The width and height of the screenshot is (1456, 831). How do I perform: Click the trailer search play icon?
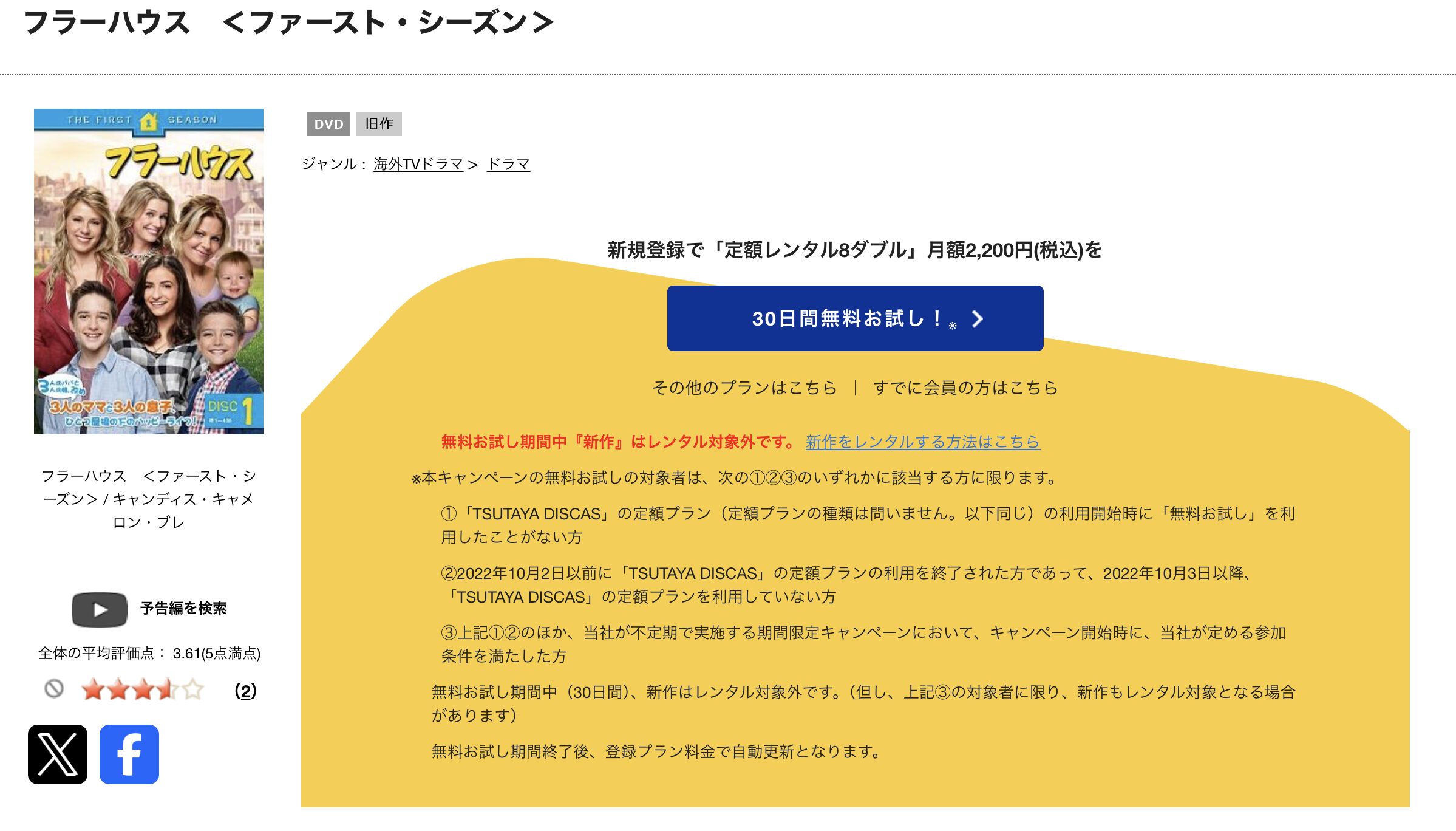(x=100, y=609)
